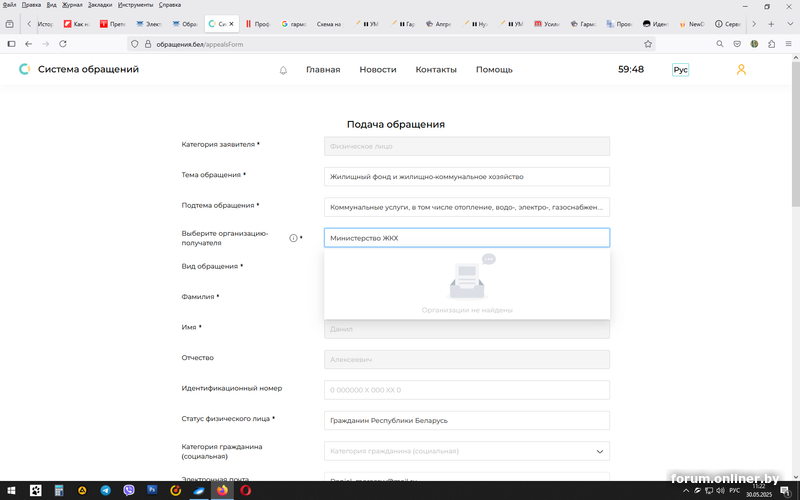Expand the Категория гражданина (социальная) dropdown
The image size is (800, 500).
tap(467, 451)
